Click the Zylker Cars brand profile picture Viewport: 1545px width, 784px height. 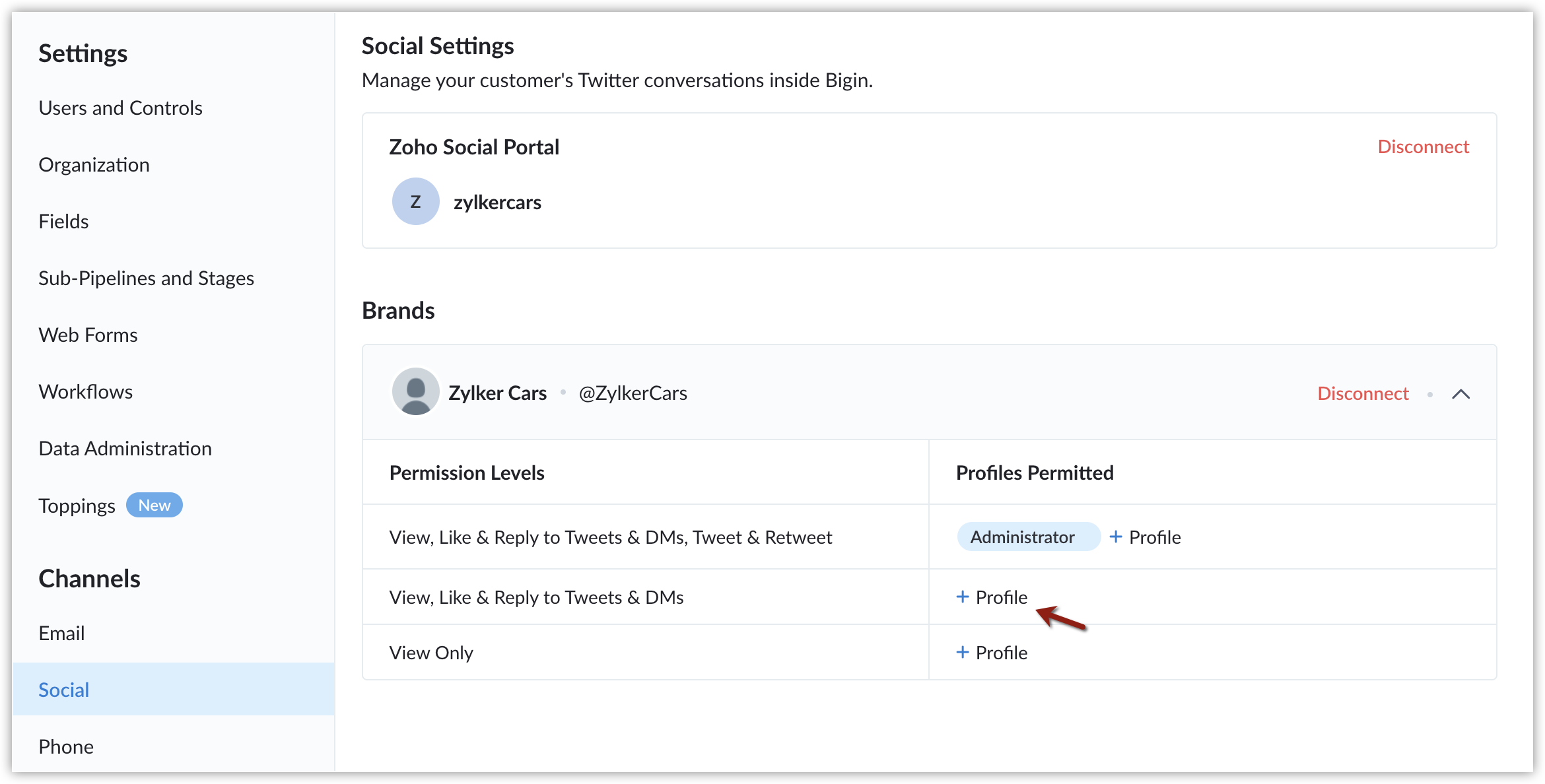415,392
